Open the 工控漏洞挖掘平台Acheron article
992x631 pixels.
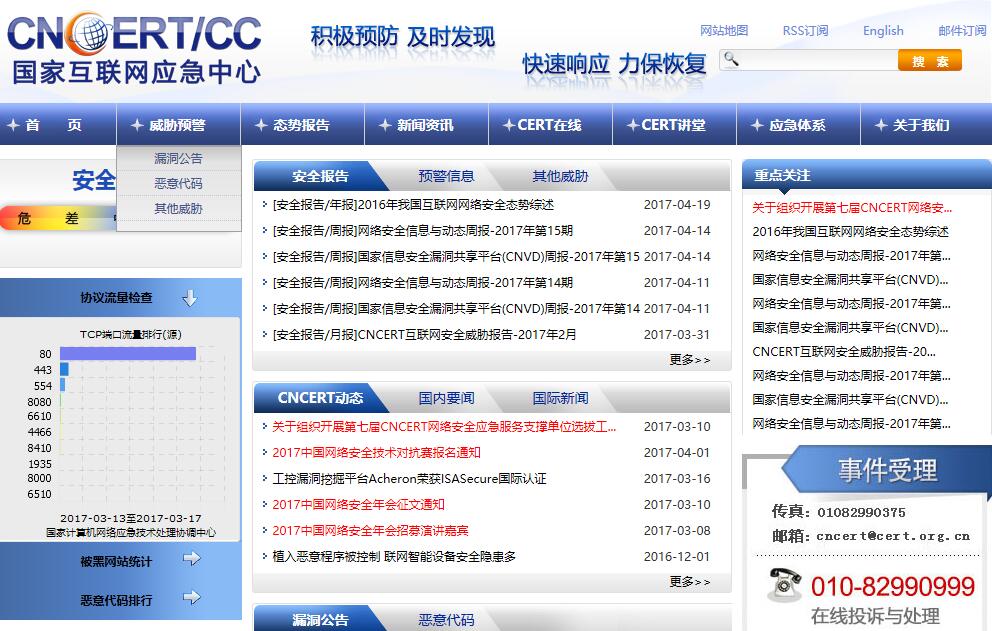pyautogui.click(x=409, y=478)
